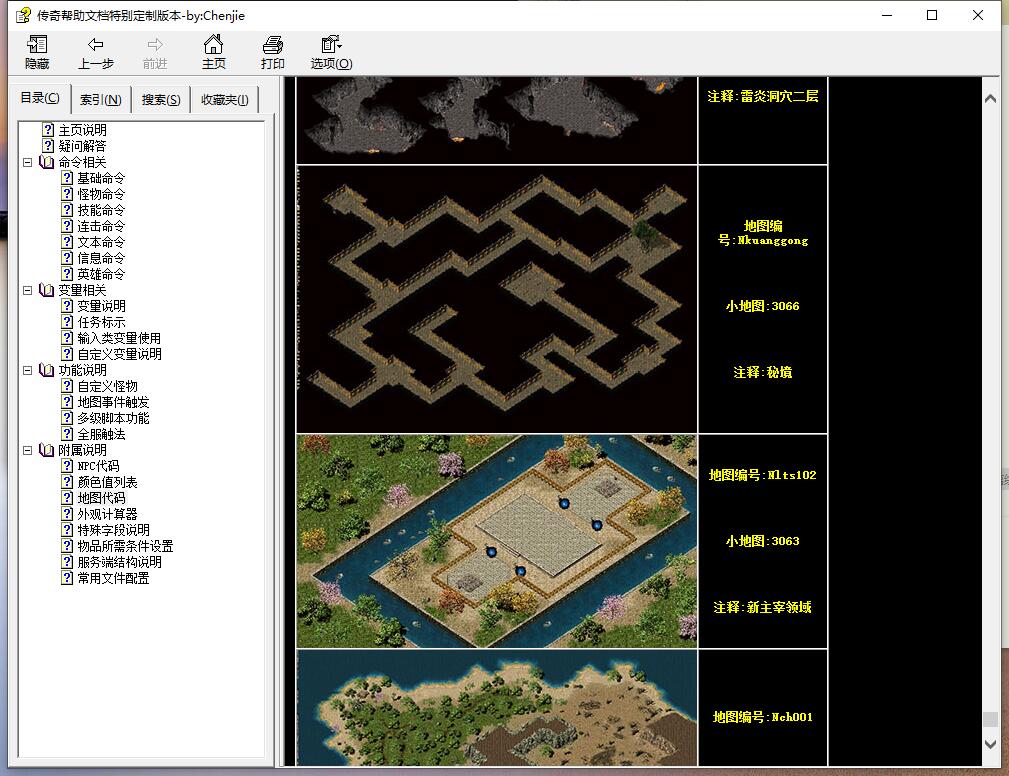Click the 打印 (Print) printer icon
This screenshot has width=1009, height=776.
pyautogui.click(x=272, y=44)
